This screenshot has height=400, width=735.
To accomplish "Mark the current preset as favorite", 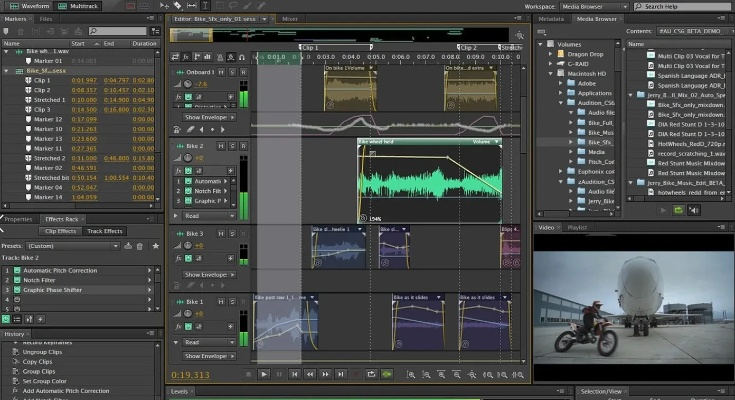I will (155, 244).
